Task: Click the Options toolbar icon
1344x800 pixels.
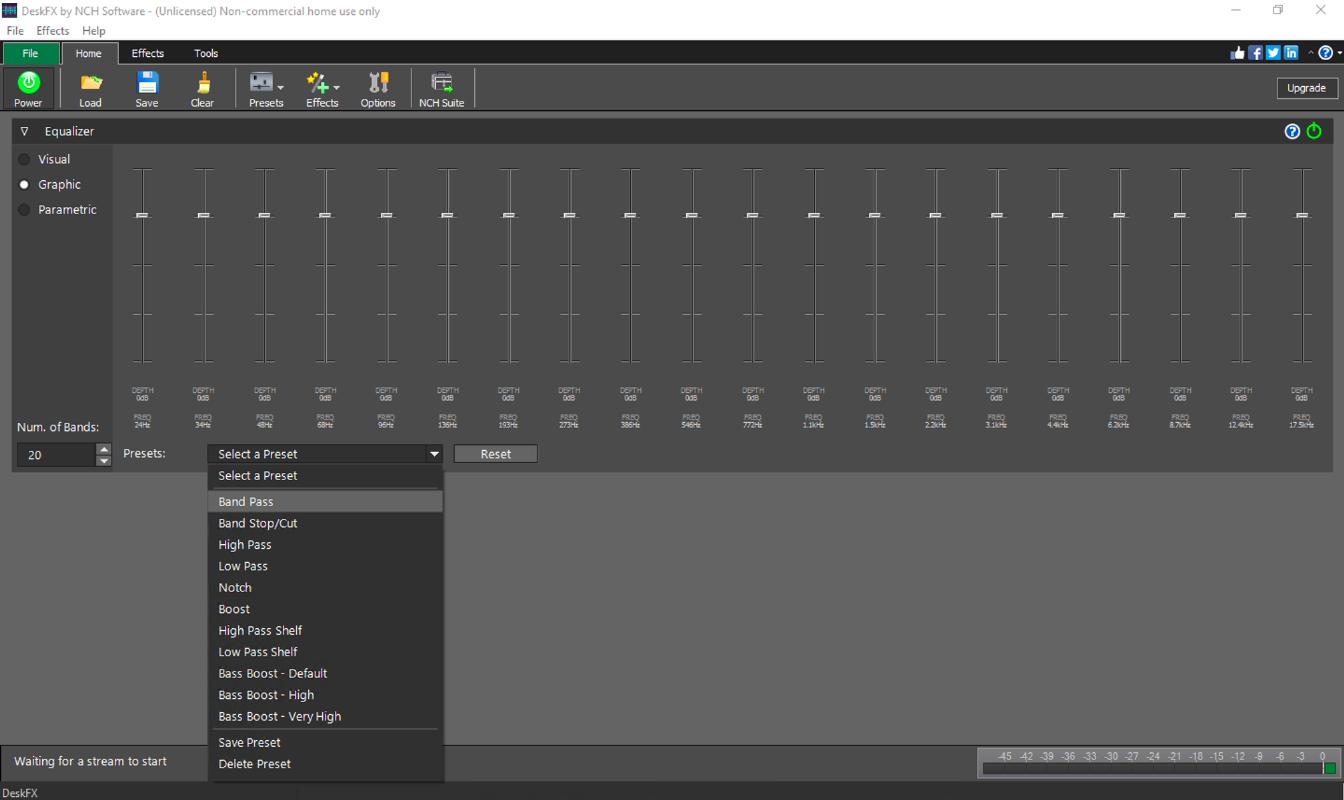Action: (x=378, y=88)
